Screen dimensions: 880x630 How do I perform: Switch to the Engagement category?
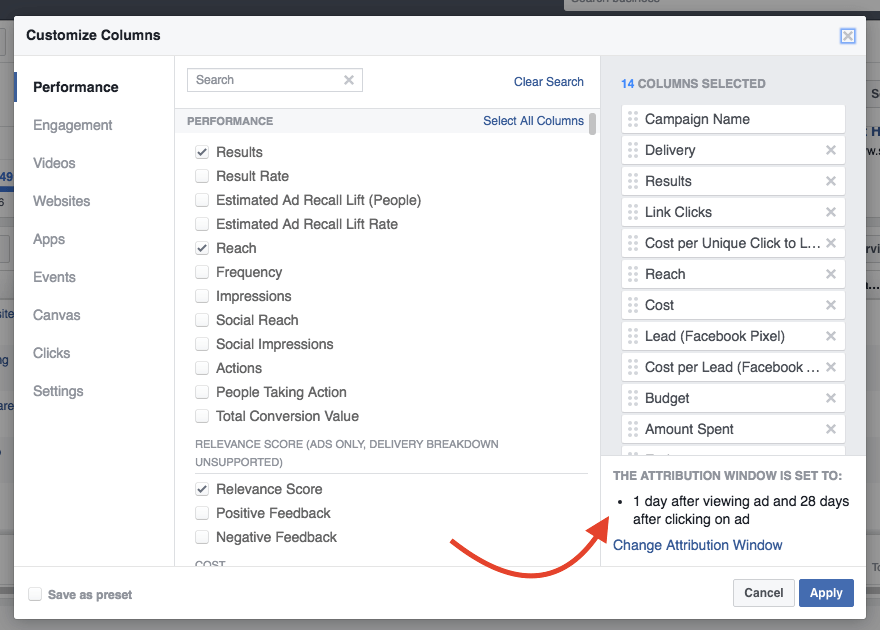(x=72, y=125)
